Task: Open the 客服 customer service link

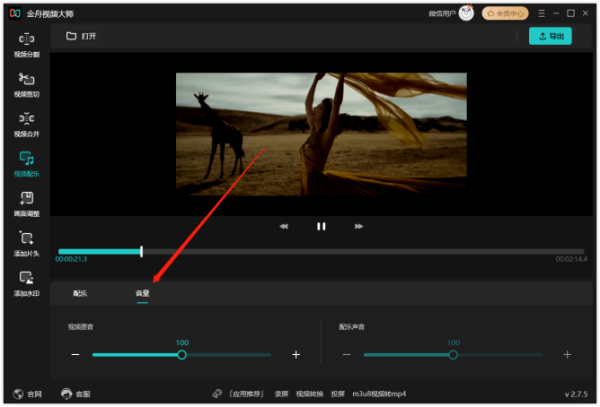Action: [76, 394]
